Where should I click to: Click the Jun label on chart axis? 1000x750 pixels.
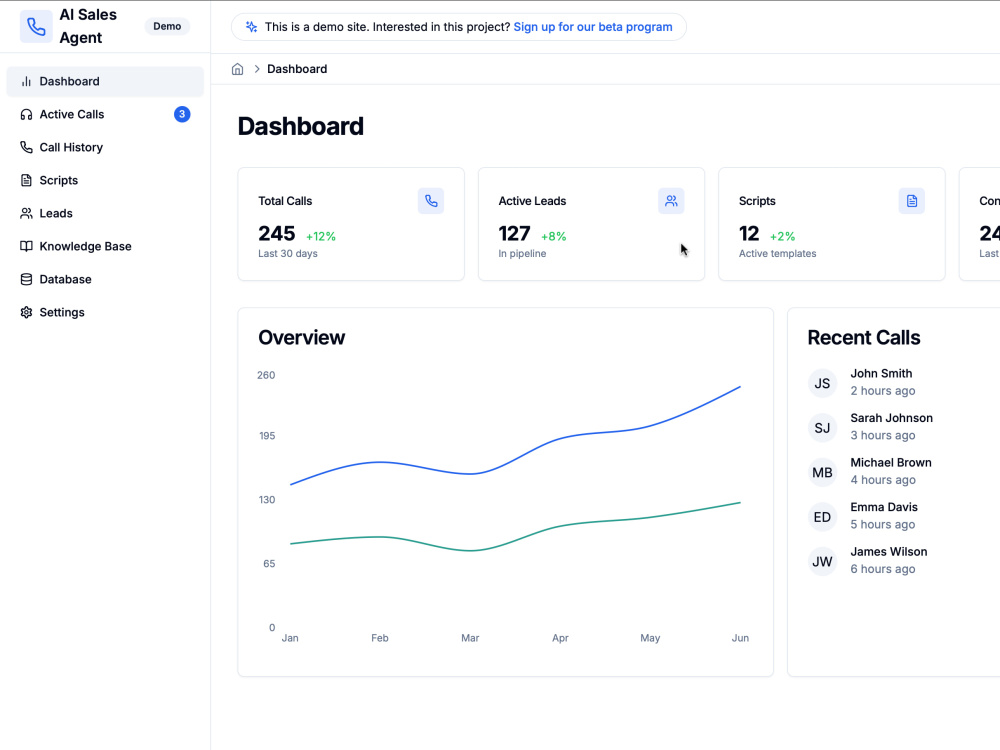(740, 638)
